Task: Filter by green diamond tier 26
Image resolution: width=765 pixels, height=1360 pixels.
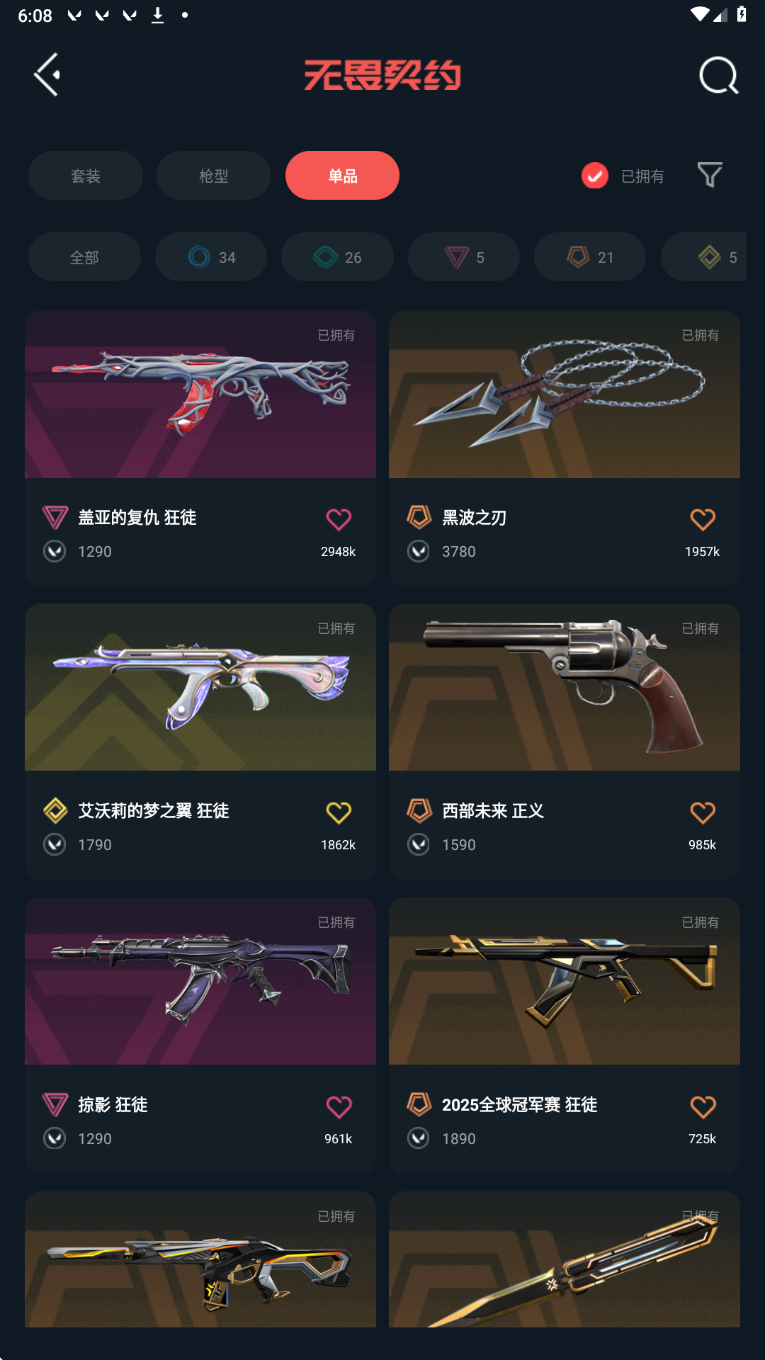Action: (x=337, y=257)
